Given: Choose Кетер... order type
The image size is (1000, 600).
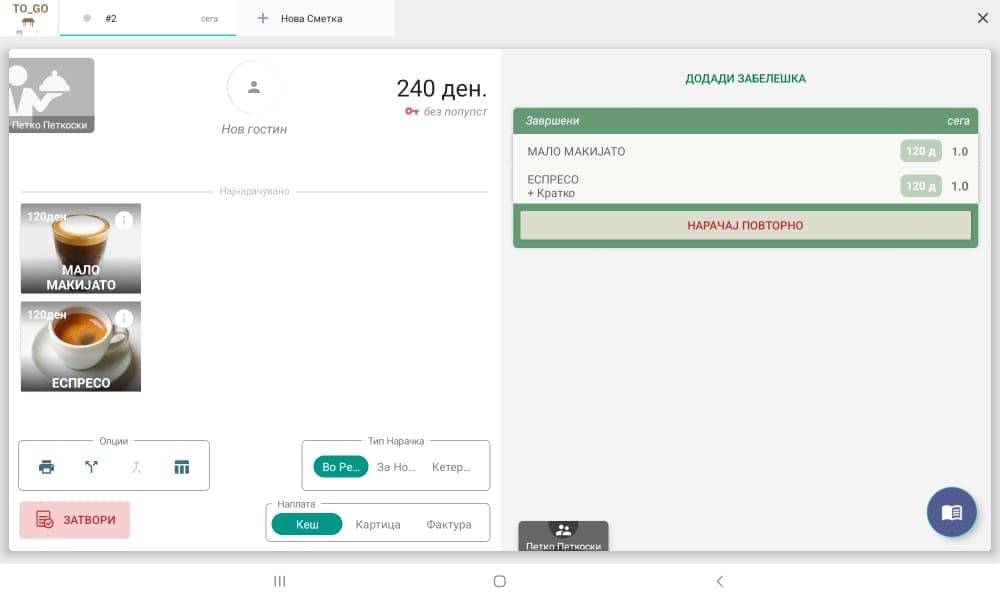Looking at the screenshot, I should pyautogui.click(x=451, y=467).
